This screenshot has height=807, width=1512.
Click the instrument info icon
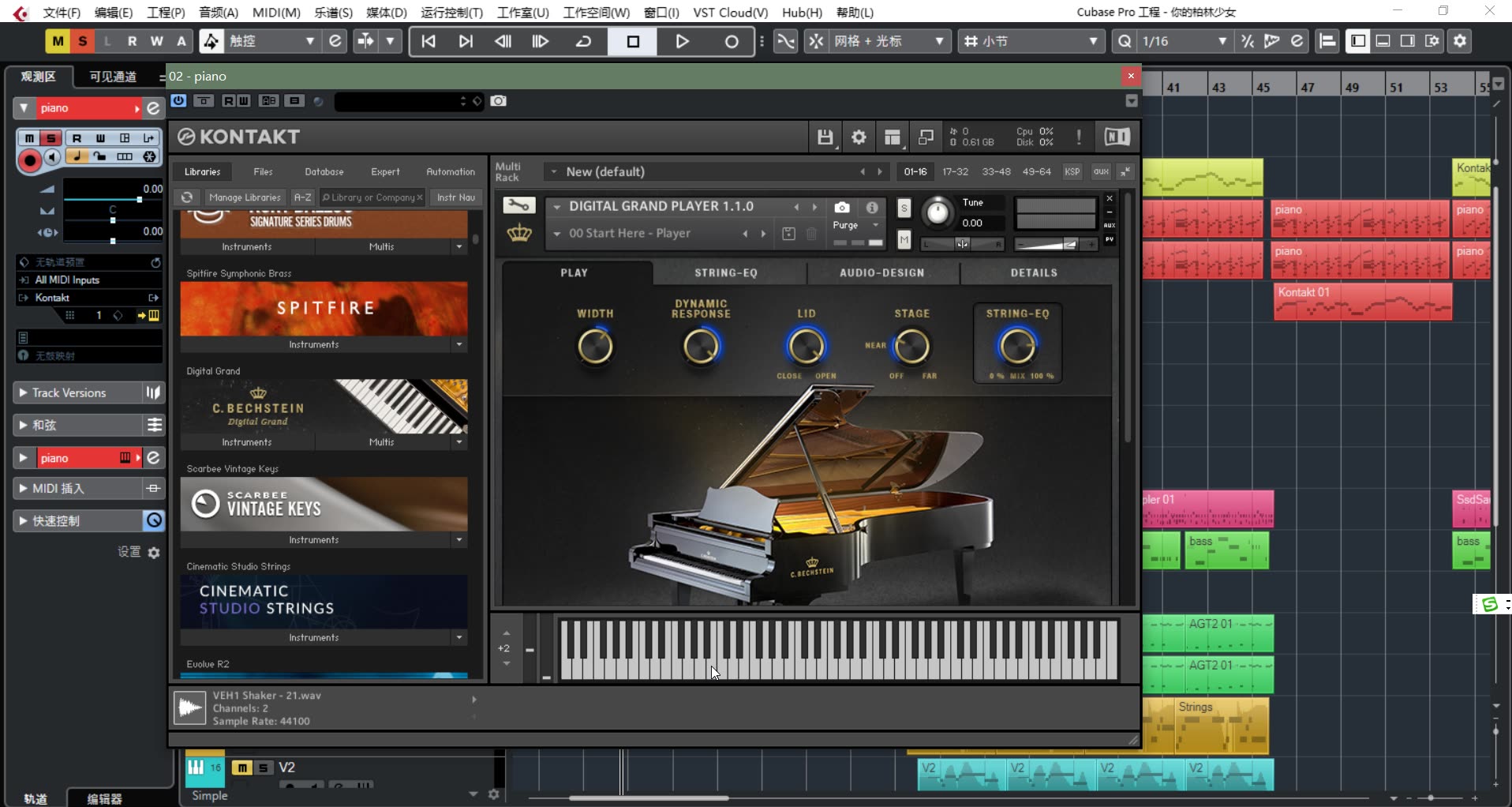pos(872,208)
